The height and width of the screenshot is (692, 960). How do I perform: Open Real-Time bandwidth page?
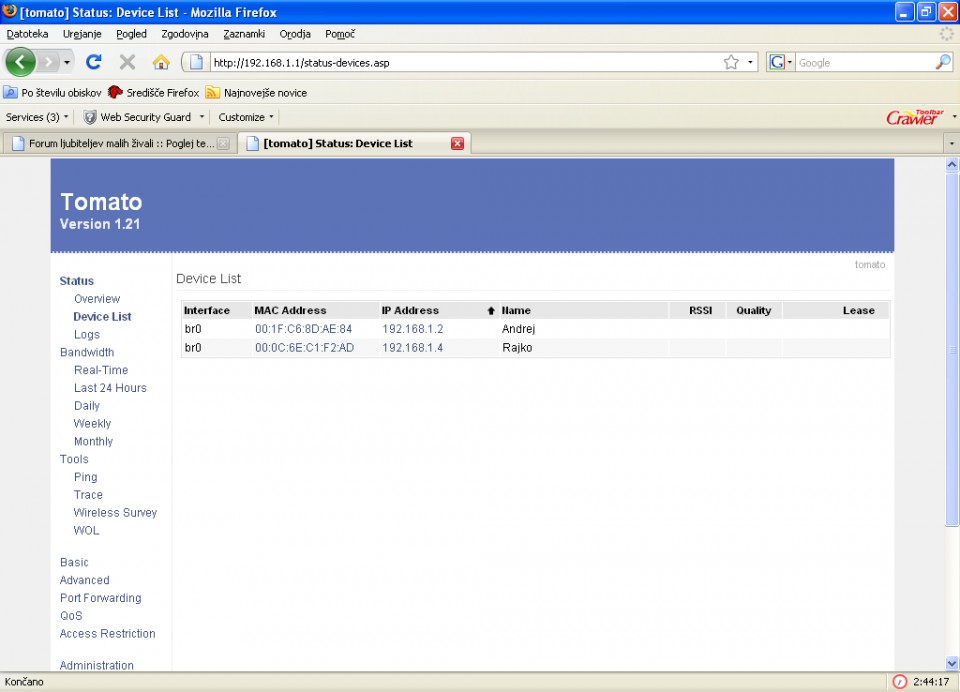pyautogui.click(x=101, y=370)
